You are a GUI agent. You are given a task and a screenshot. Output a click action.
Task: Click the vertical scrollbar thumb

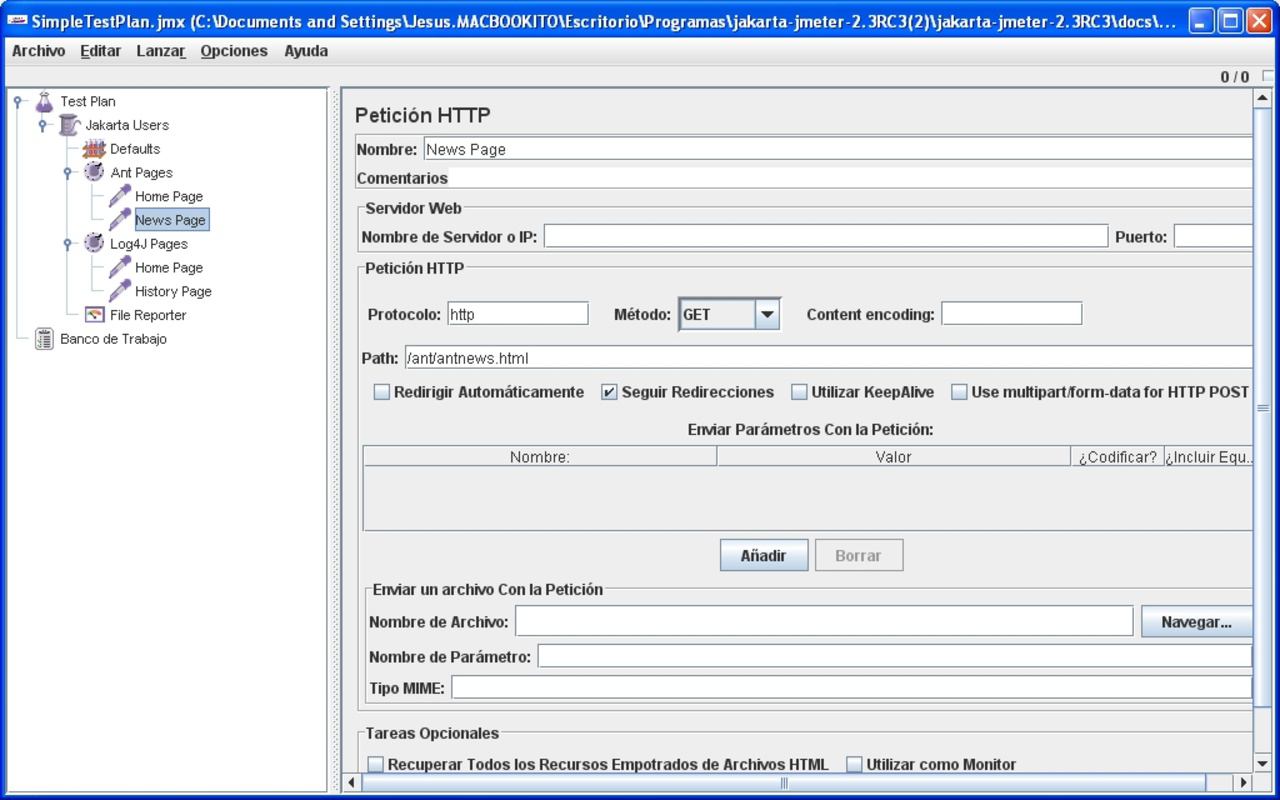(1263, 407)
